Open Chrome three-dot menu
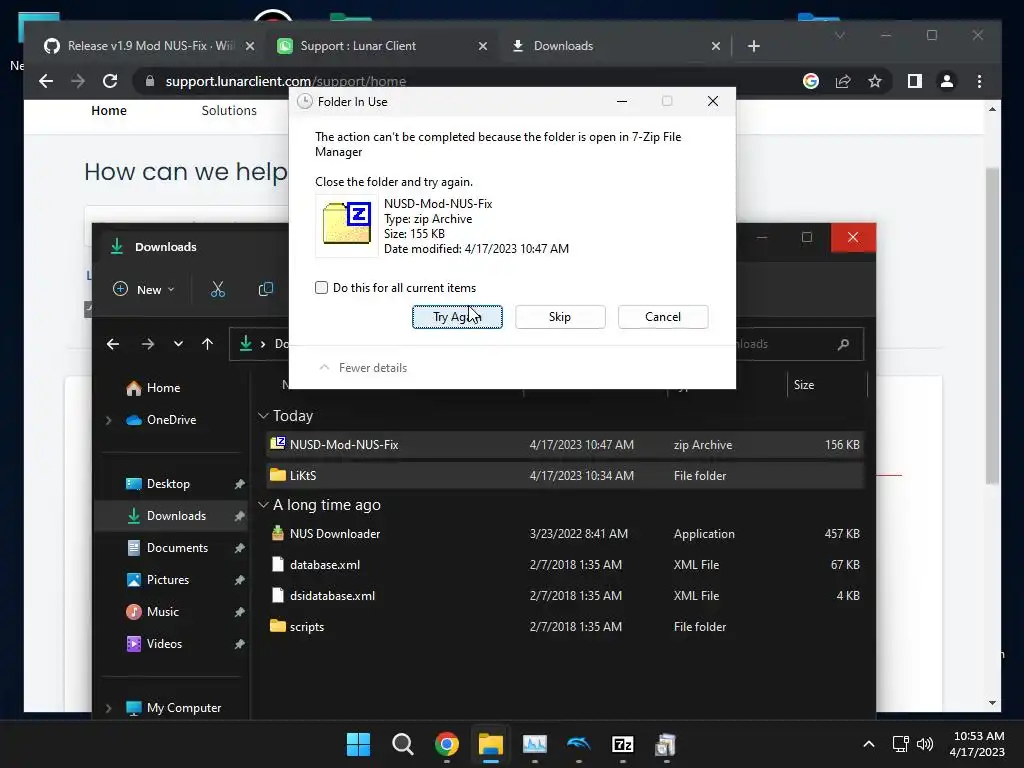 coord(979,81)
